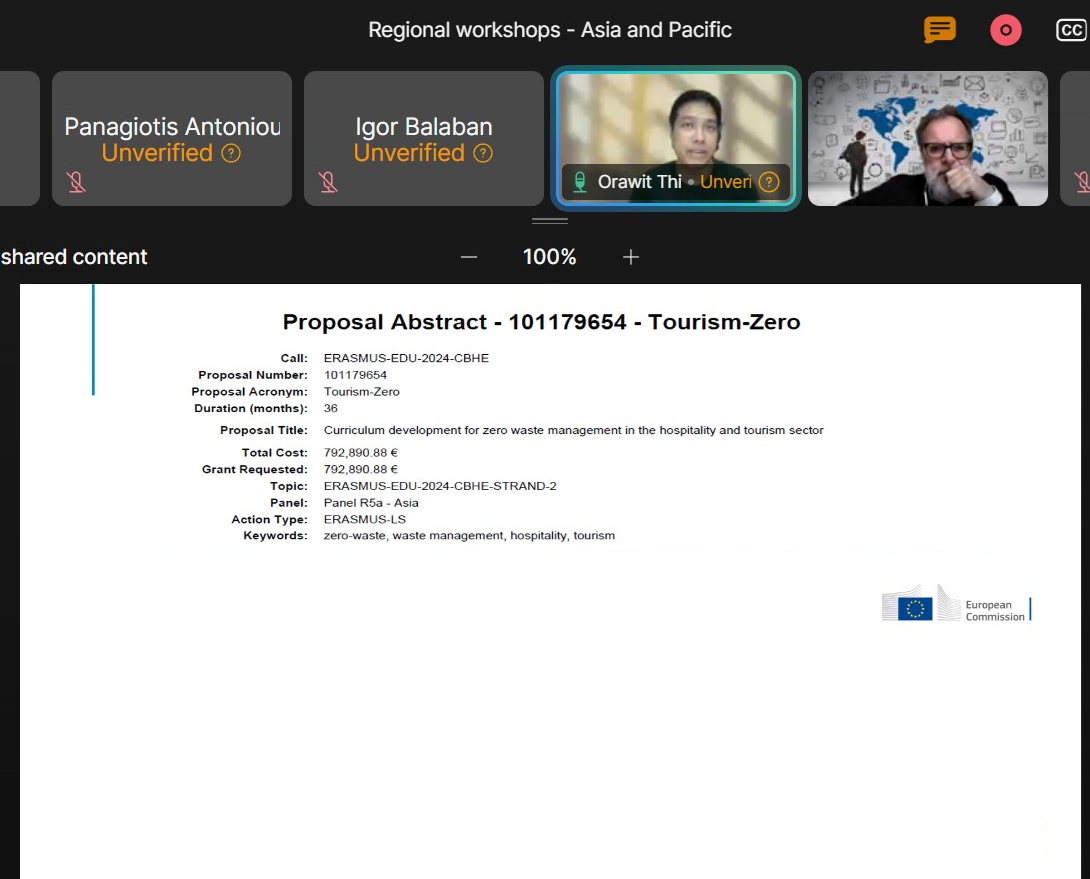This screenshot has height=879, width=1090.
Task: Open the help icon beside Orawit Thi's name
Action: click(x=768, y=182)
